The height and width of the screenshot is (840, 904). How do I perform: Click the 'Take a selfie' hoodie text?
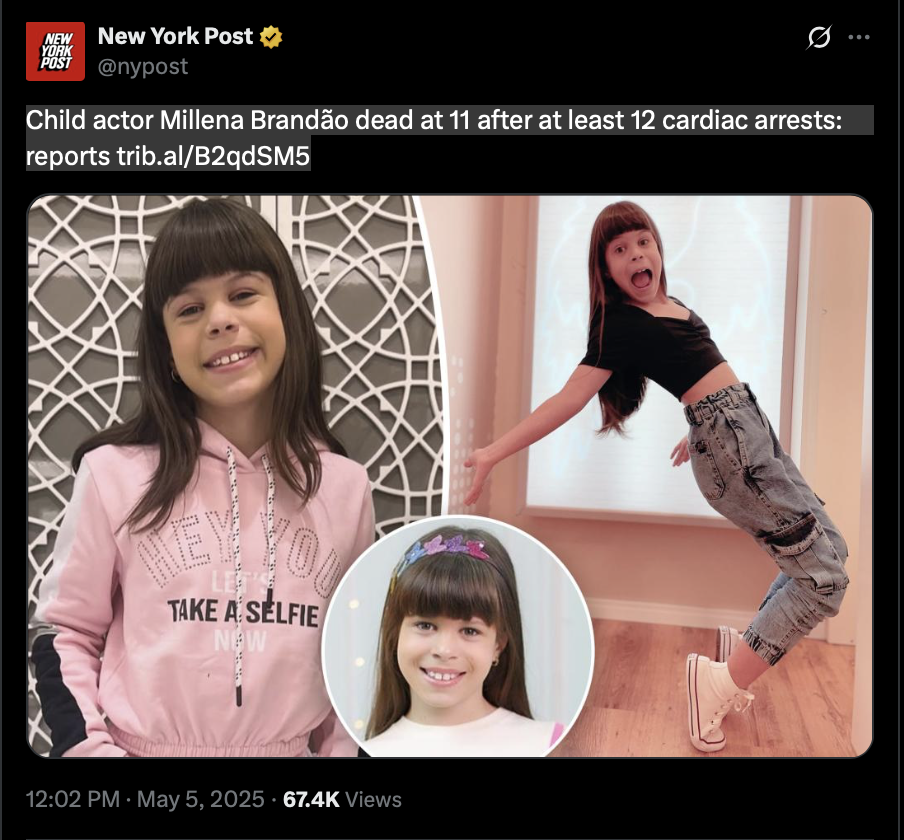coord(243,613)
